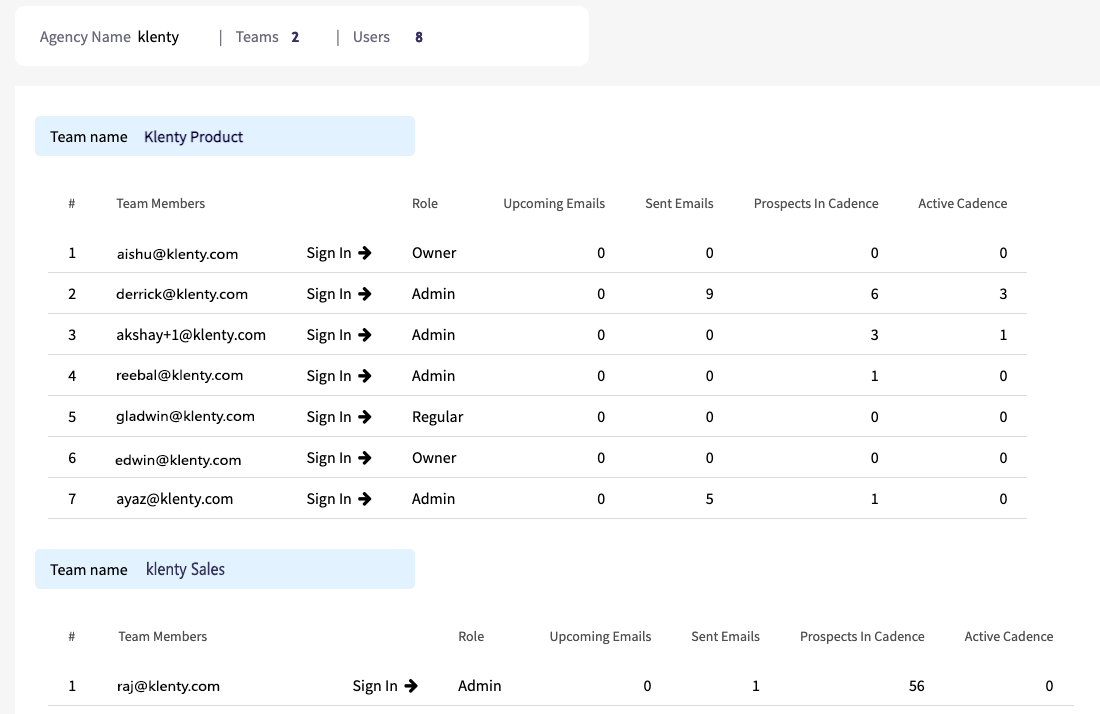Select the klenty Sales team name

tap(185, 570)
